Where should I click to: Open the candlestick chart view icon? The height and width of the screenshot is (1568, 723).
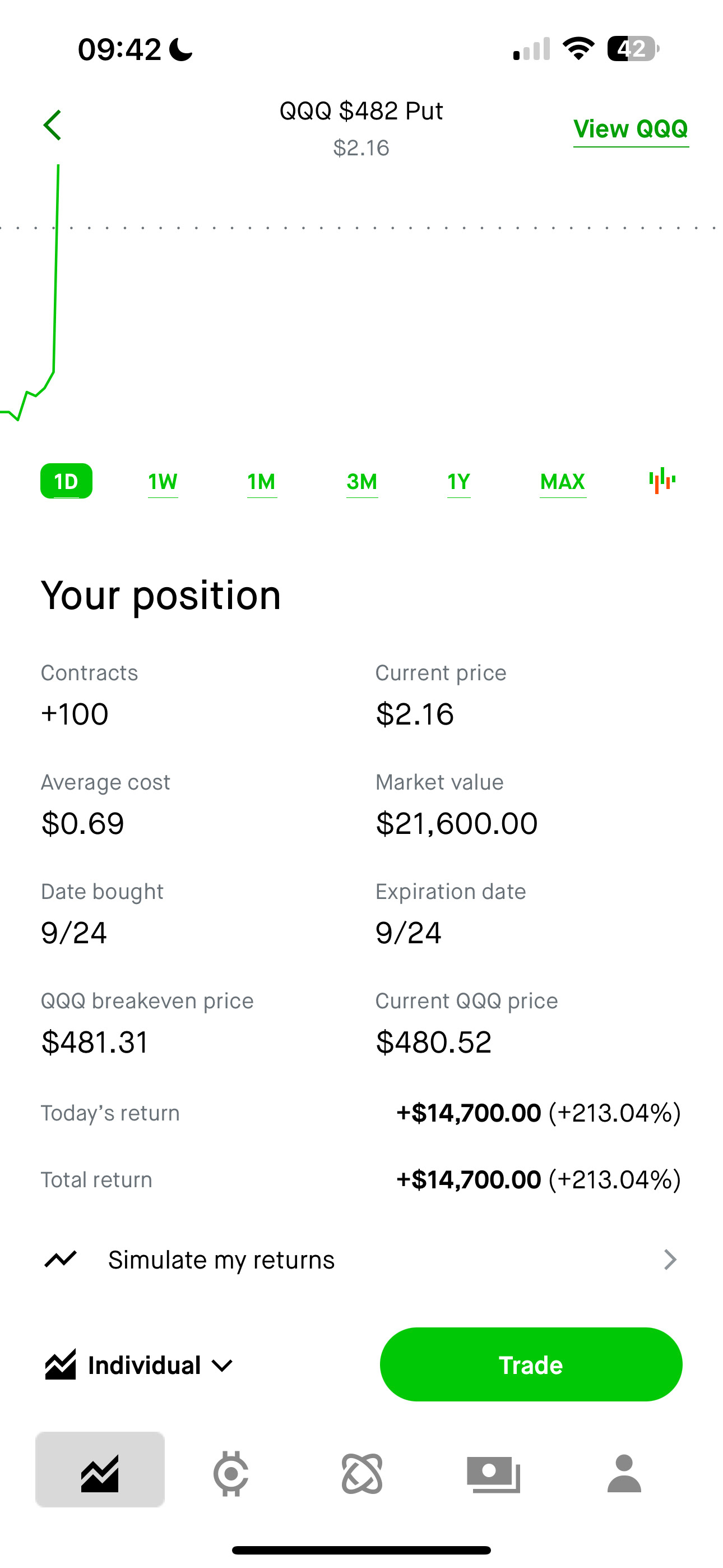pyautogui.click(x=662, y=481)
